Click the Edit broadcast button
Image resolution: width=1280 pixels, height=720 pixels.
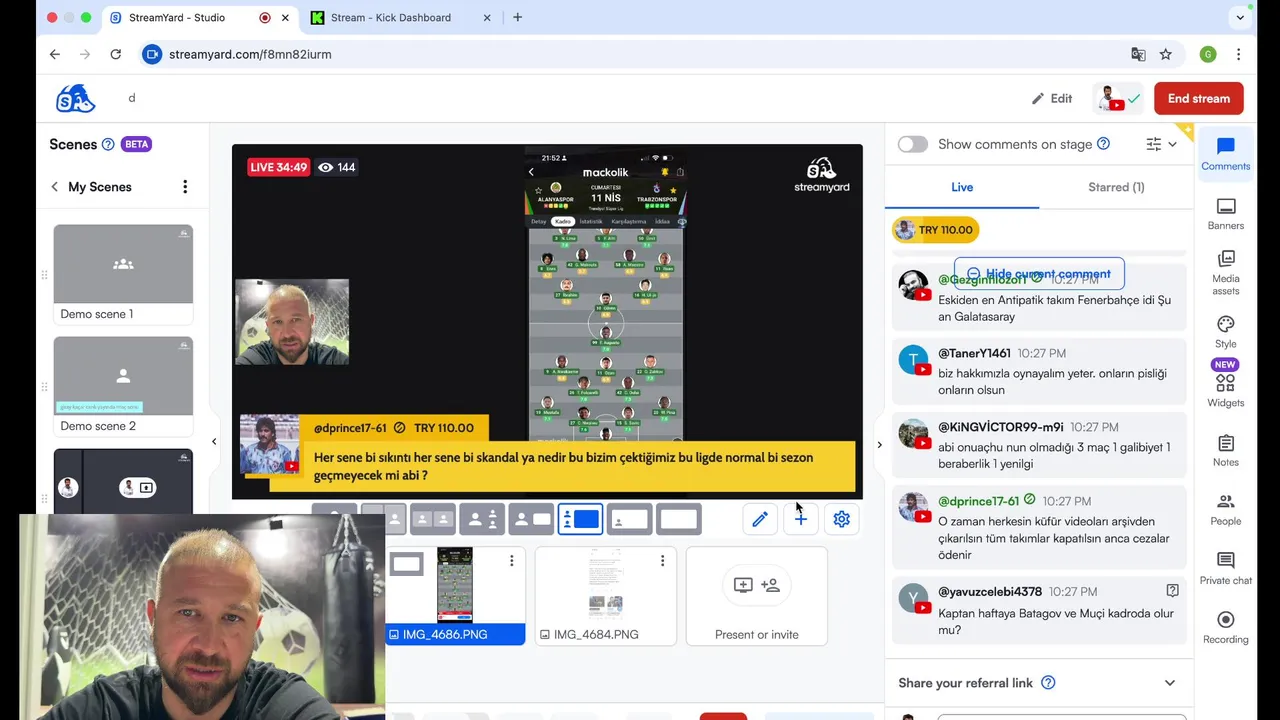(1052, 98)
